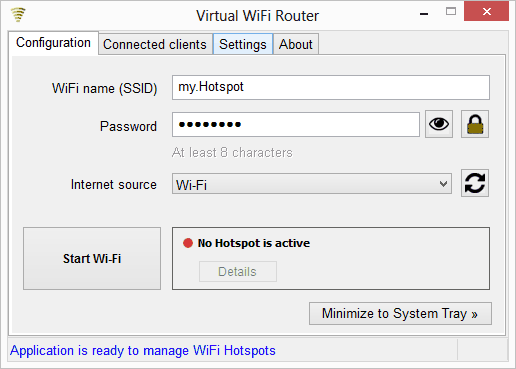Show password with the eye icon
Viewport: 516px width, 369px height.
[439, 124]
